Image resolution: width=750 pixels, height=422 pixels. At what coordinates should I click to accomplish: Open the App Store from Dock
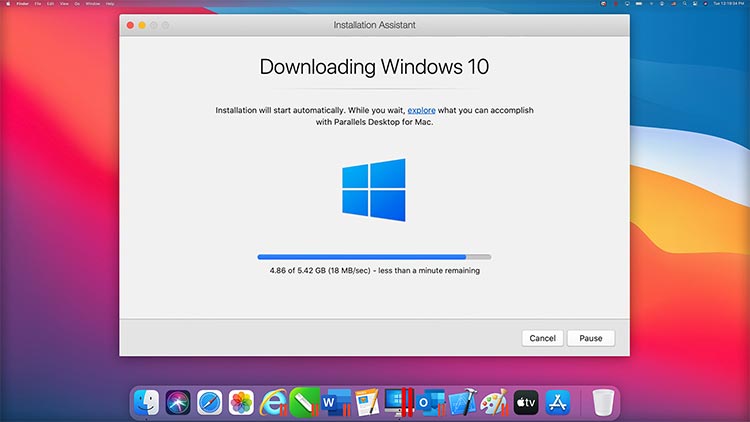point(558,402)
